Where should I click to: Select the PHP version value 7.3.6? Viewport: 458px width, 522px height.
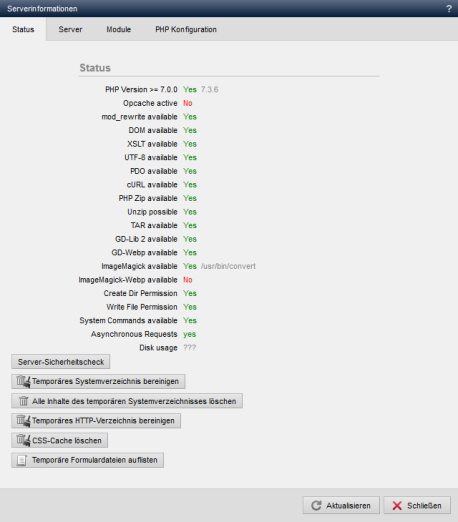point(209,90)
